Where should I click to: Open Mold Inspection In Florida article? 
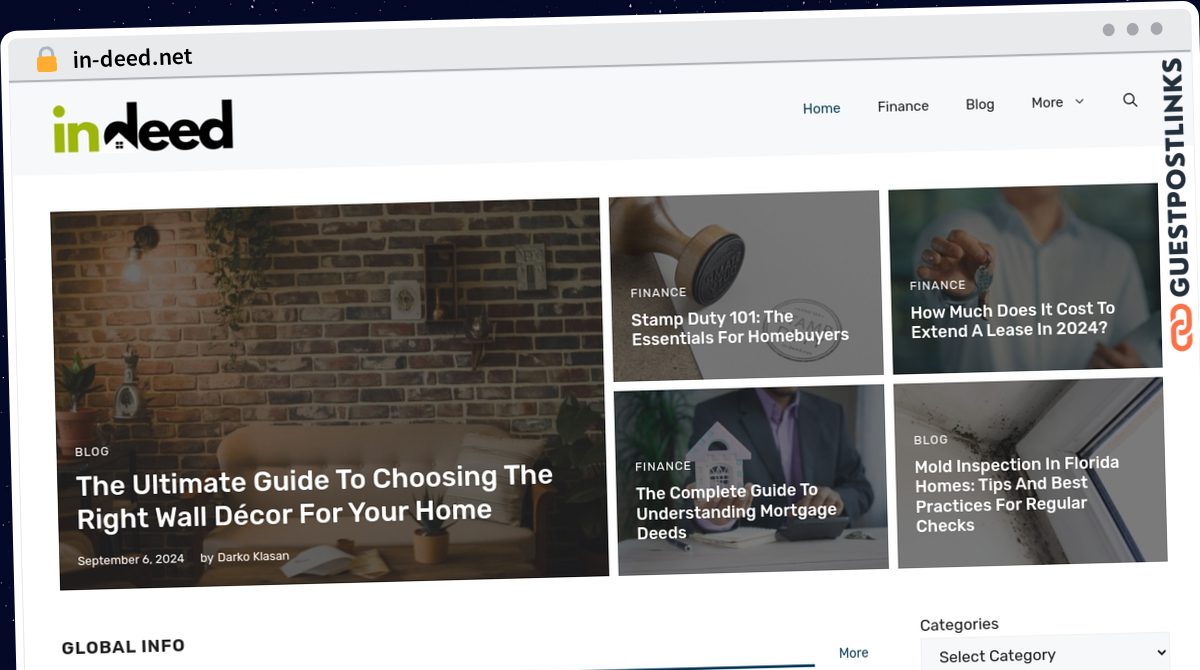coord(1017,494)
